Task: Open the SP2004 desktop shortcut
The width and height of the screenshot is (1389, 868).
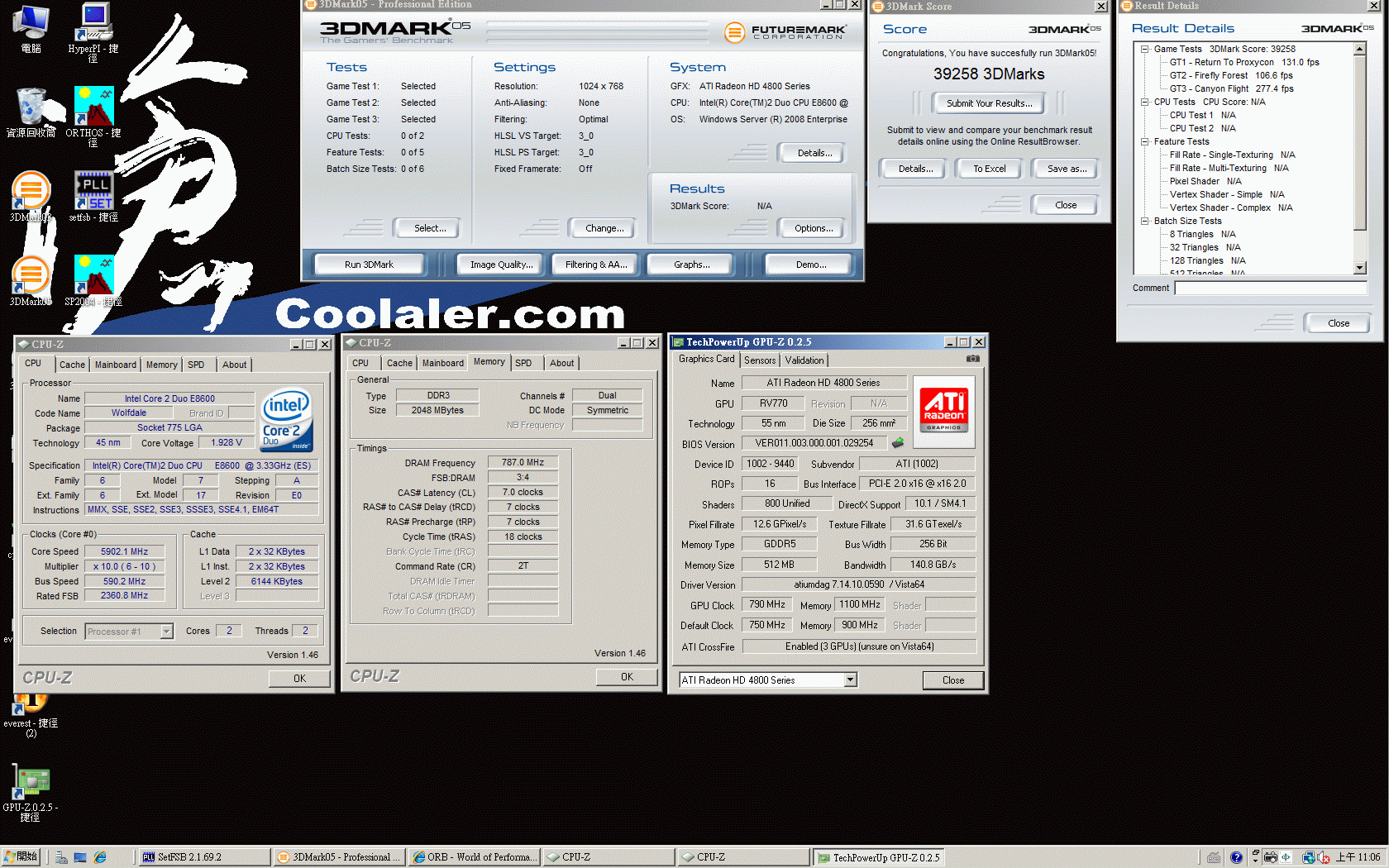Action: pos(93,281)
